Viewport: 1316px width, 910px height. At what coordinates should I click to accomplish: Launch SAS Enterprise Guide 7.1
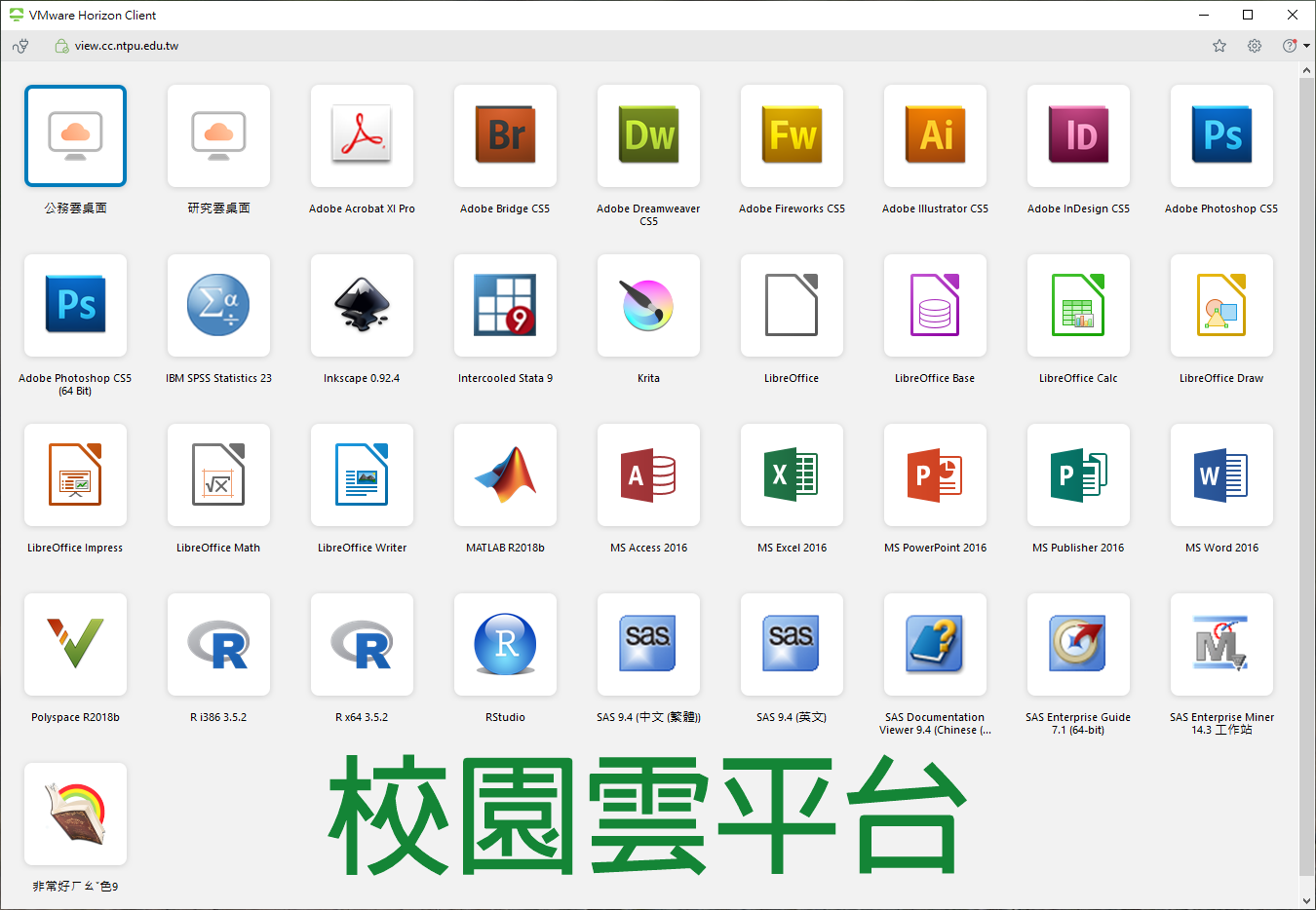click(1078, 644)
